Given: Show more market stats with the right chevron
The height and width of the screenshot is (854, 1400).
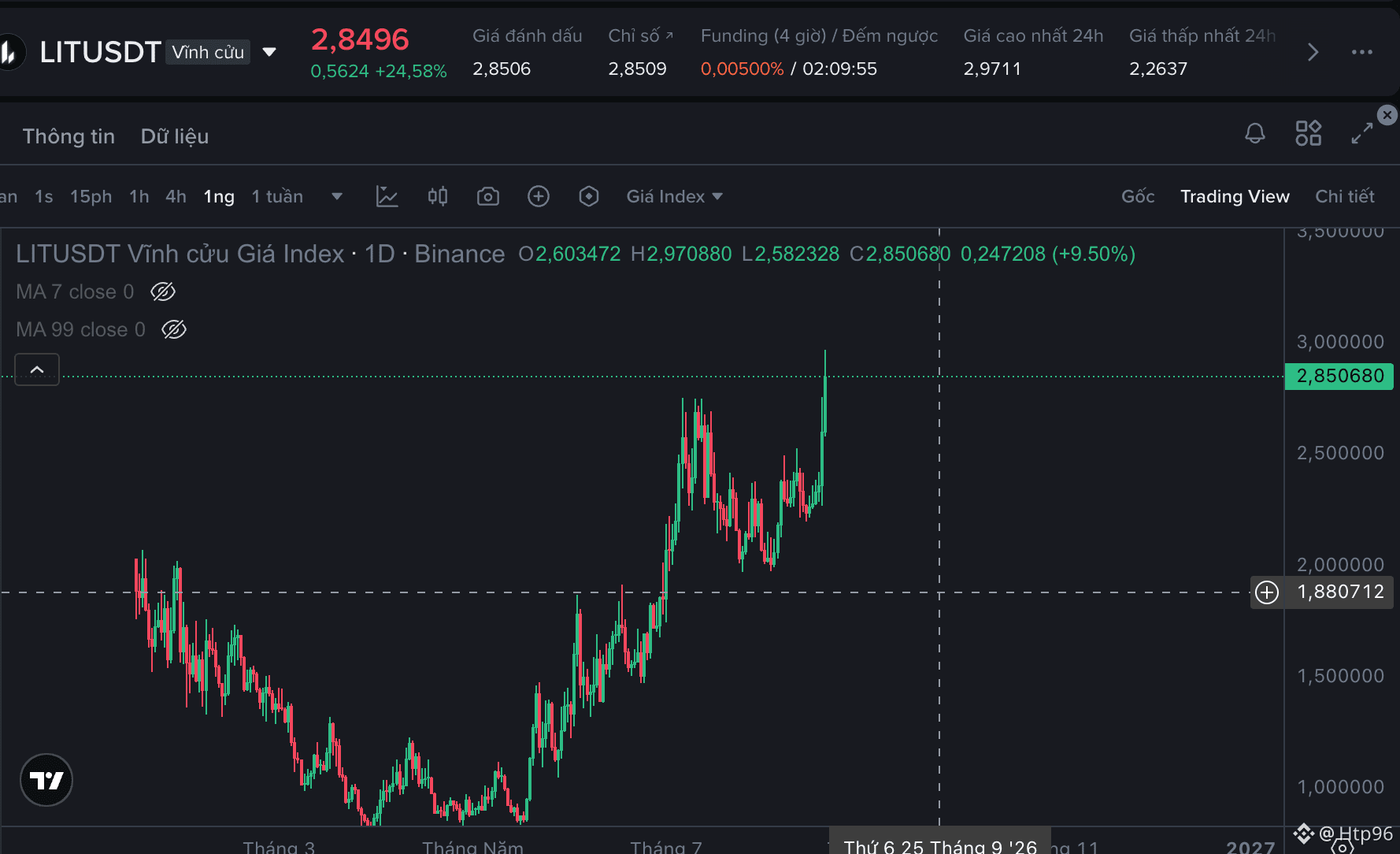Looking at the screenshot, I should [1313, 52].
